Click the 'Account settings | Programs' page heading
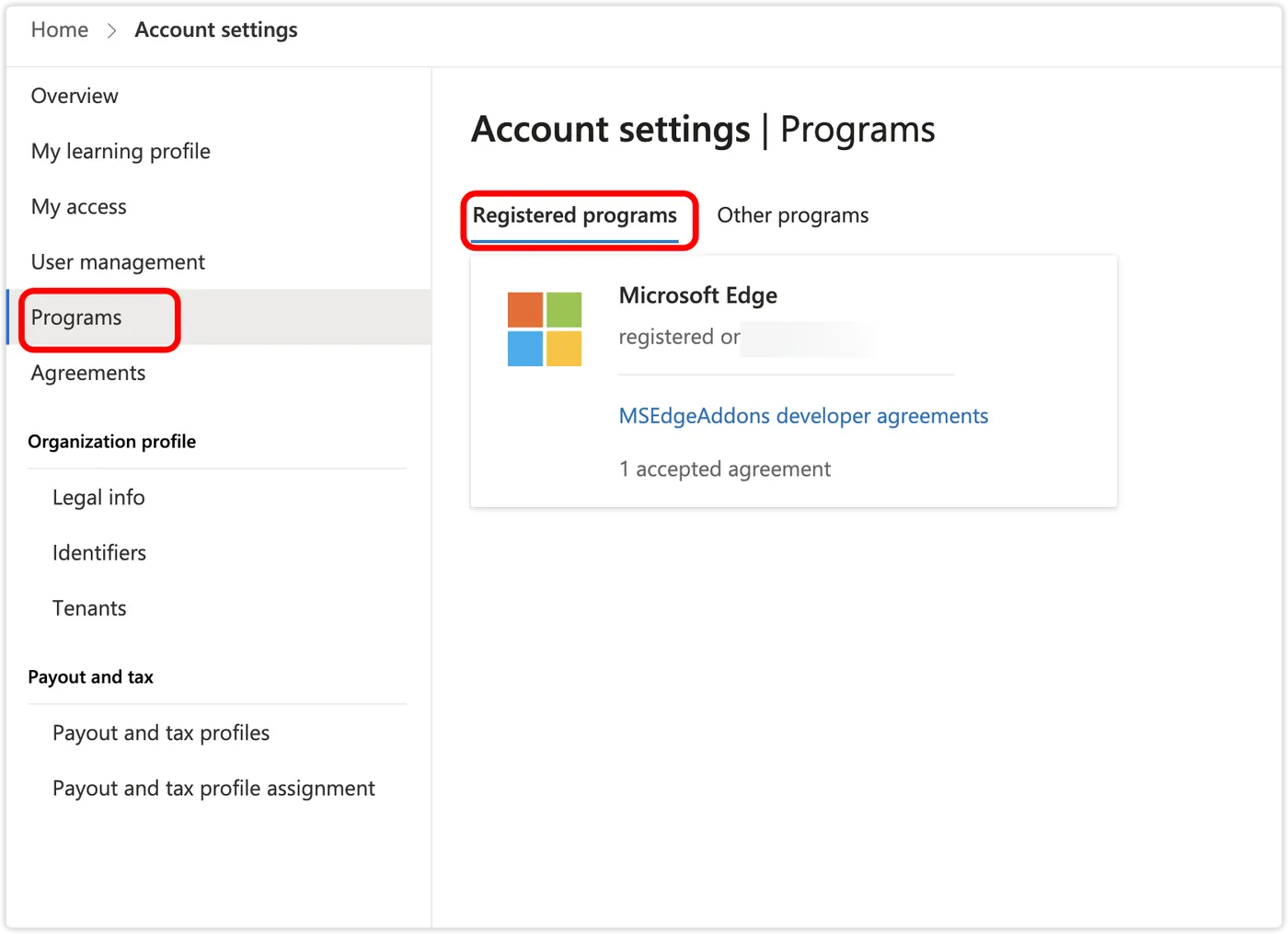 [703, 130]
